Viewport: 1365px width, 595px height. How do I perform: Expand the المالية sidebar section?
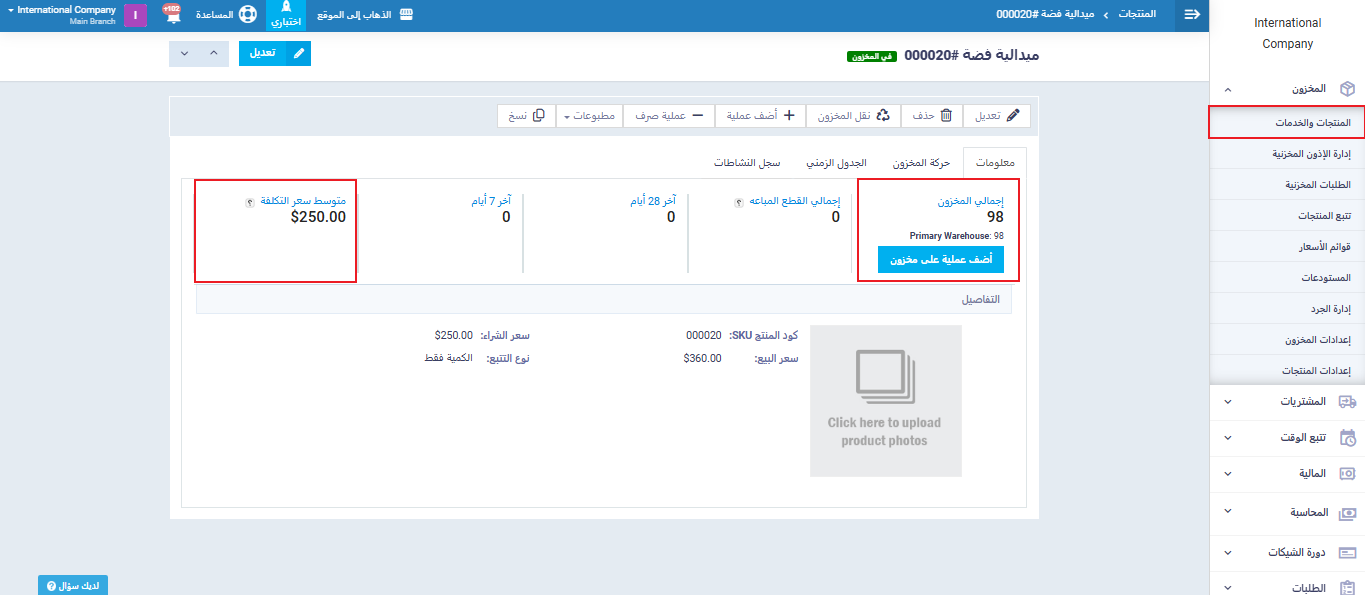click(x=1288, y=473)
